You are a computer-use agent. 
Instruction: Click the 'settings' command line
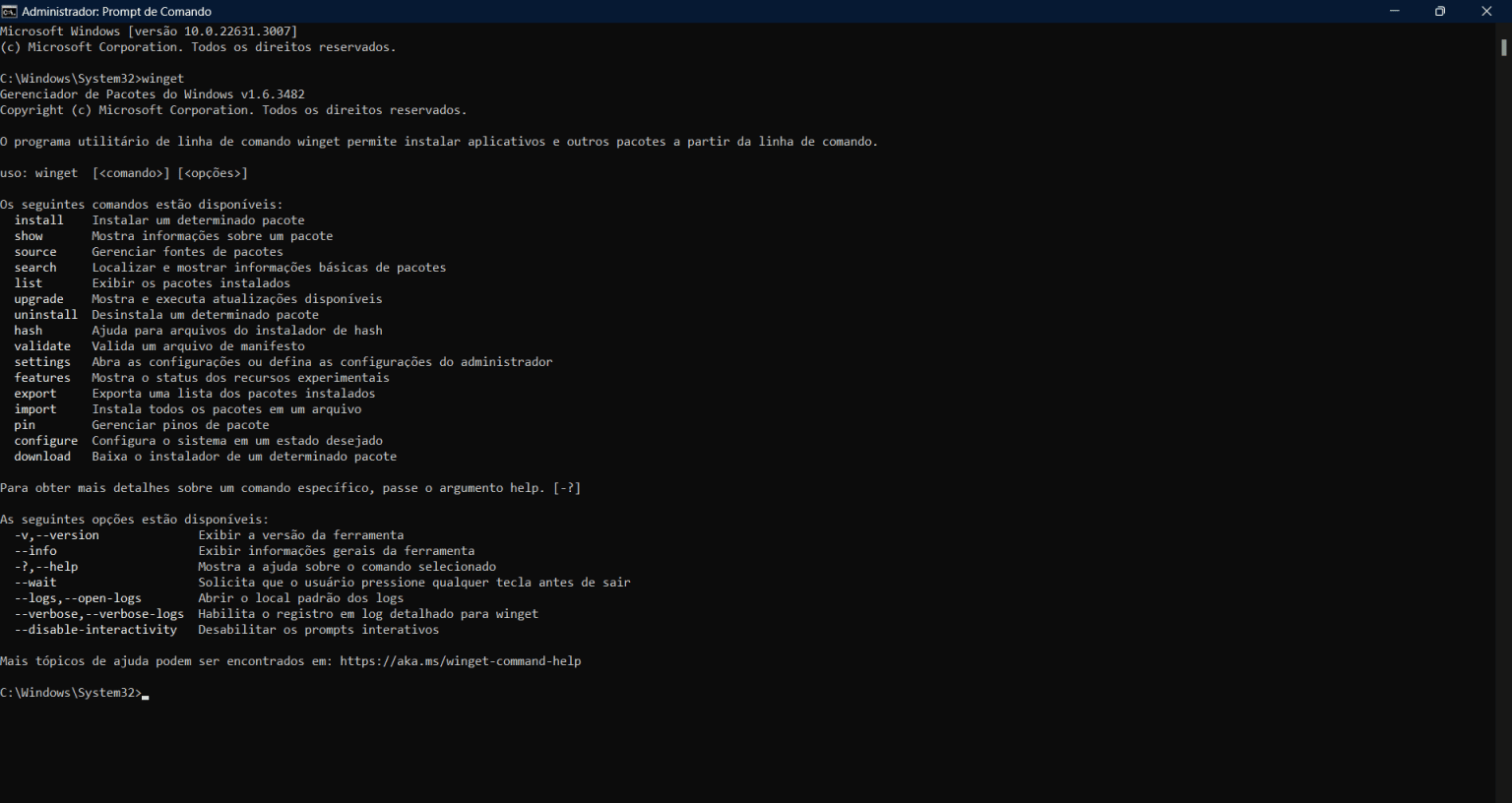[42, 361]
